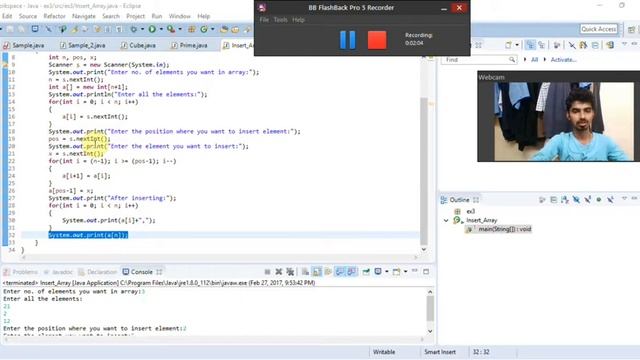The height and width of the screenshot is (360, 640).
Task: Switch to Prime.java editor tab
Action: tap(189, 45)
